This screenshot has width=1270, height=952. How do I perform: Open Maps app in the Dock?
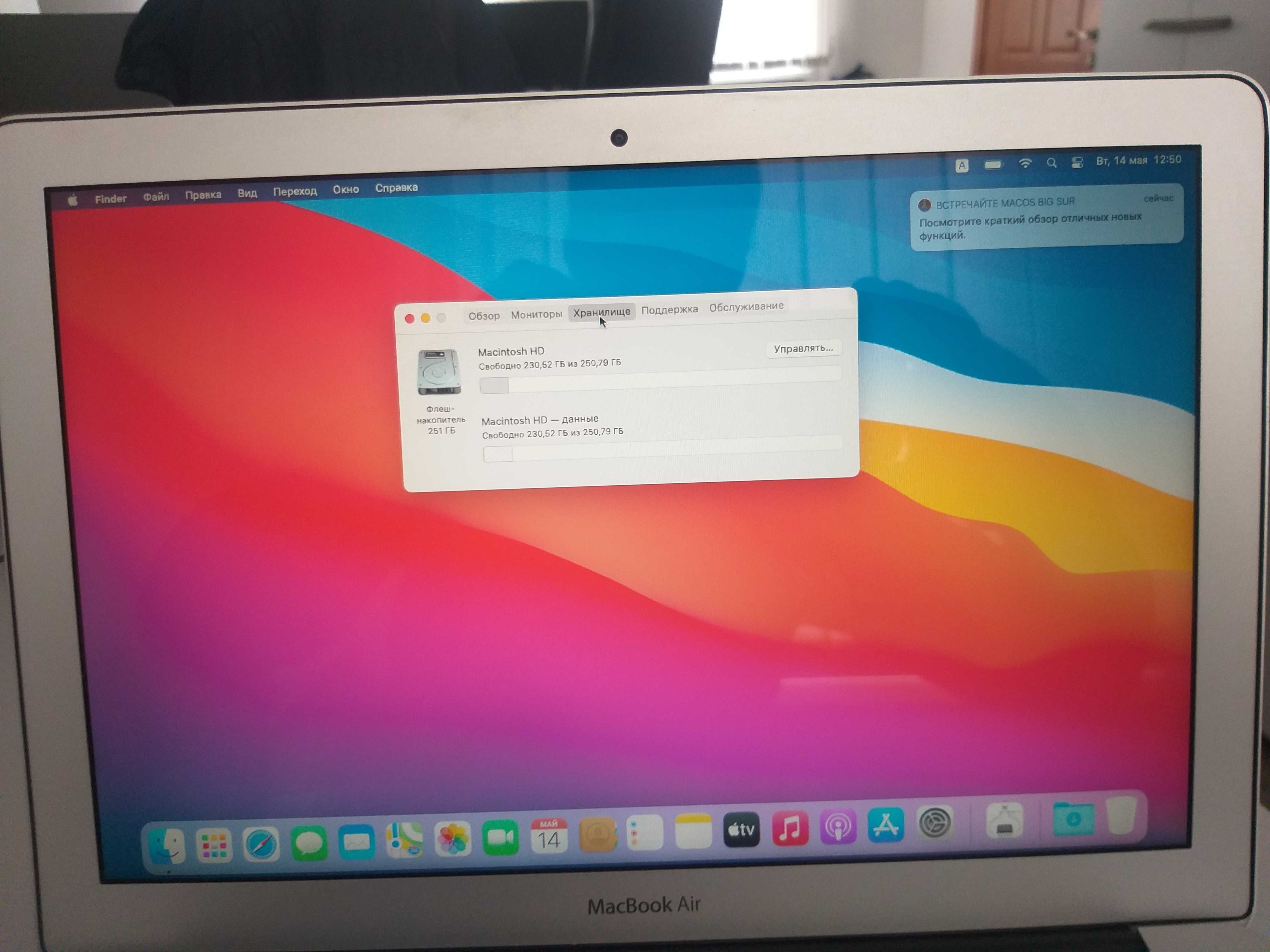click(x=404, y=840)
